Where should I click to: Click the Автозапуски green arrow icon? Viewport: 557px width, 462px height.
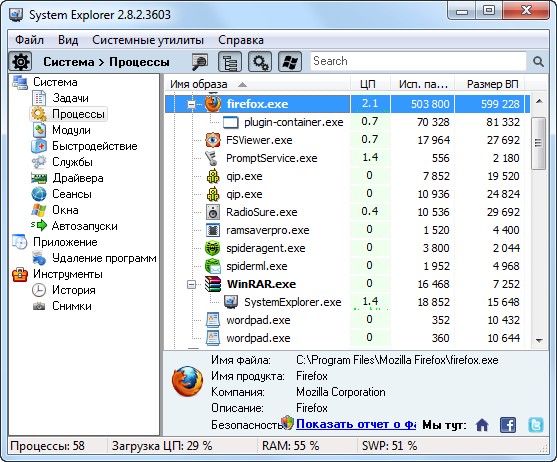39,225
